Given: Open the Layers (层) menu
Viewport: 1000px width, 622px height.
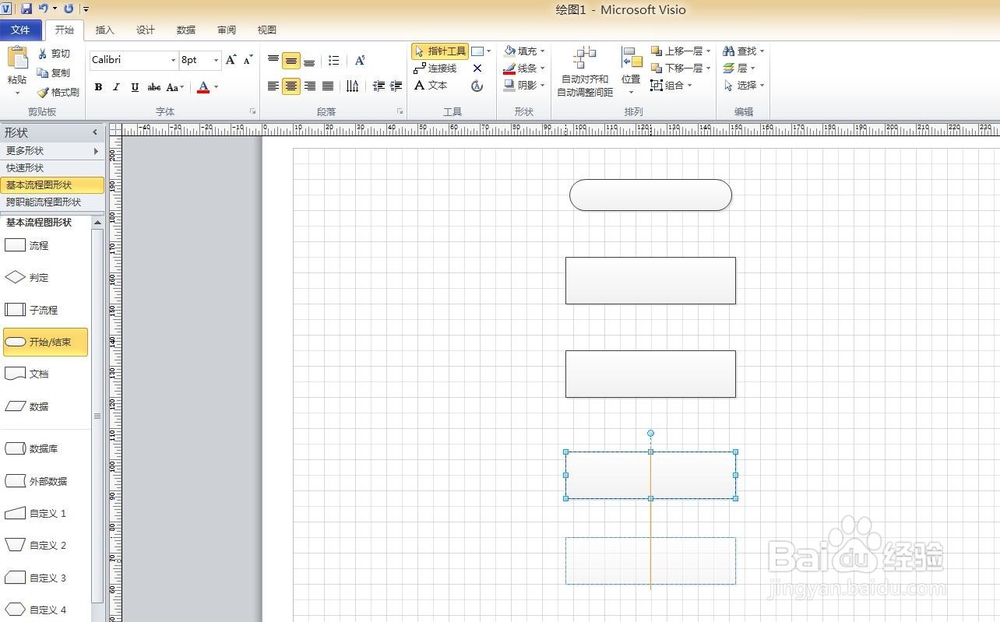Looking at the screenshot, I should pos(739,68).
